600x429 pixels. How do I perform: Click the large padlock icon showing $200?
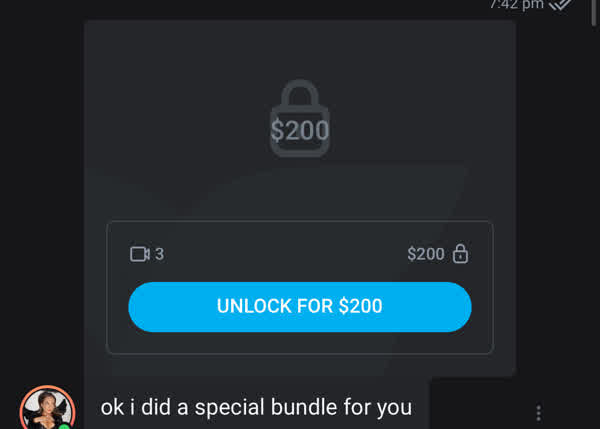tap(300, 118)
